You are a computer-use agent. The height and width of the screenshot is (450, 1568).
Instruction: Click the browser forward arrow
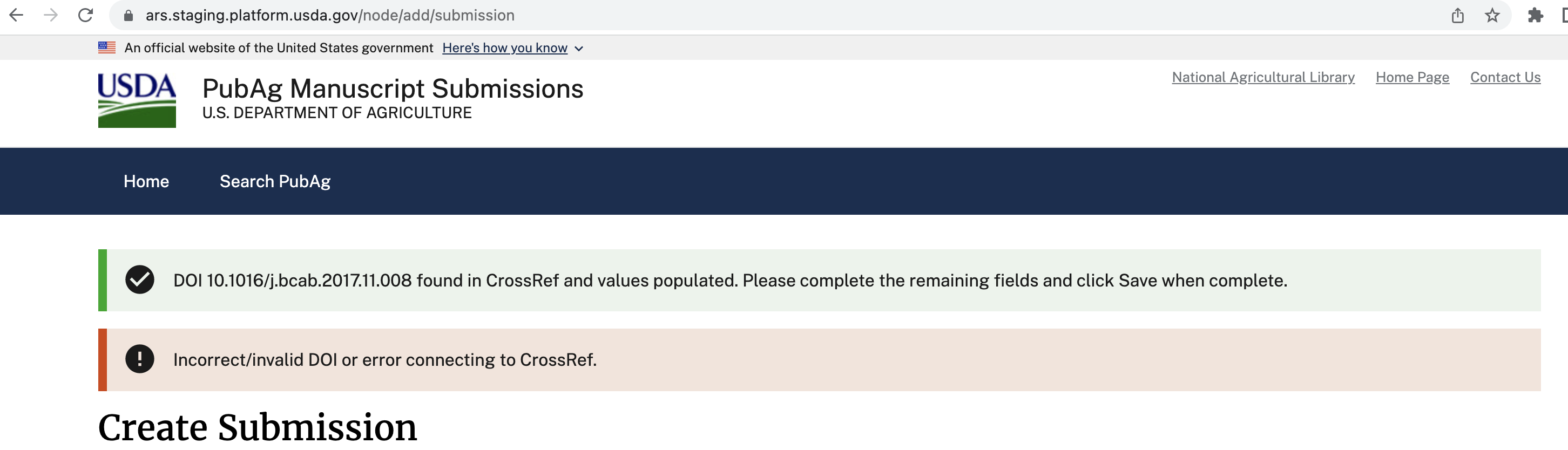[51, 15]
